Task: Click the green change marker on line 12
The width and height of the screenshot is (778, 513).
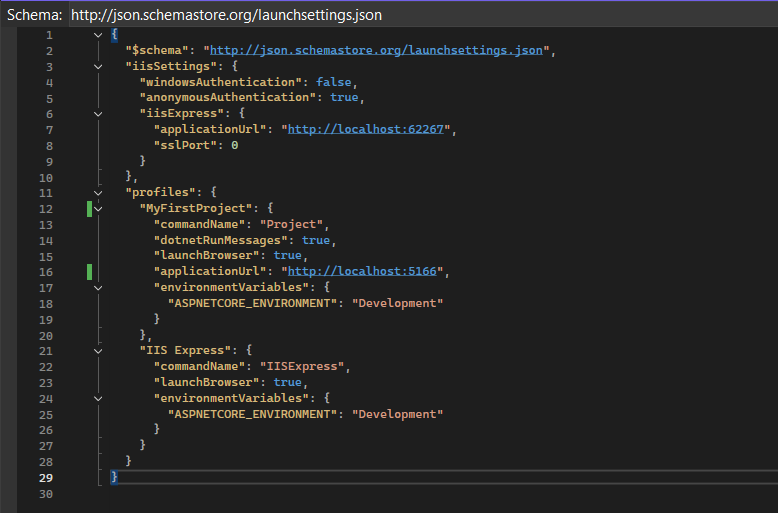Action: (89, 209)
